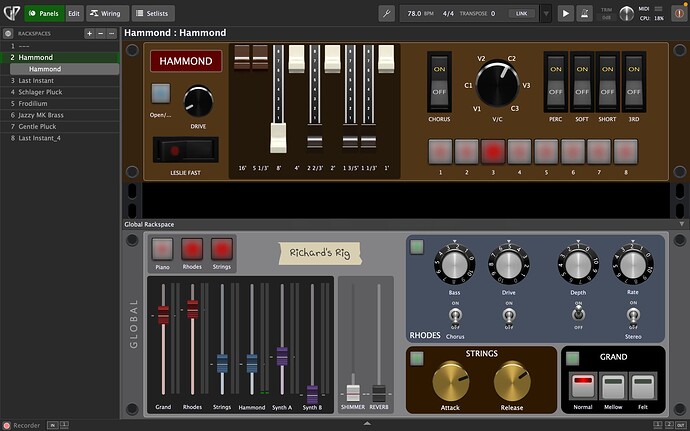Screen dimensions: 690x431
Task: Click the red Grand mixer fader
Action: 163,315
